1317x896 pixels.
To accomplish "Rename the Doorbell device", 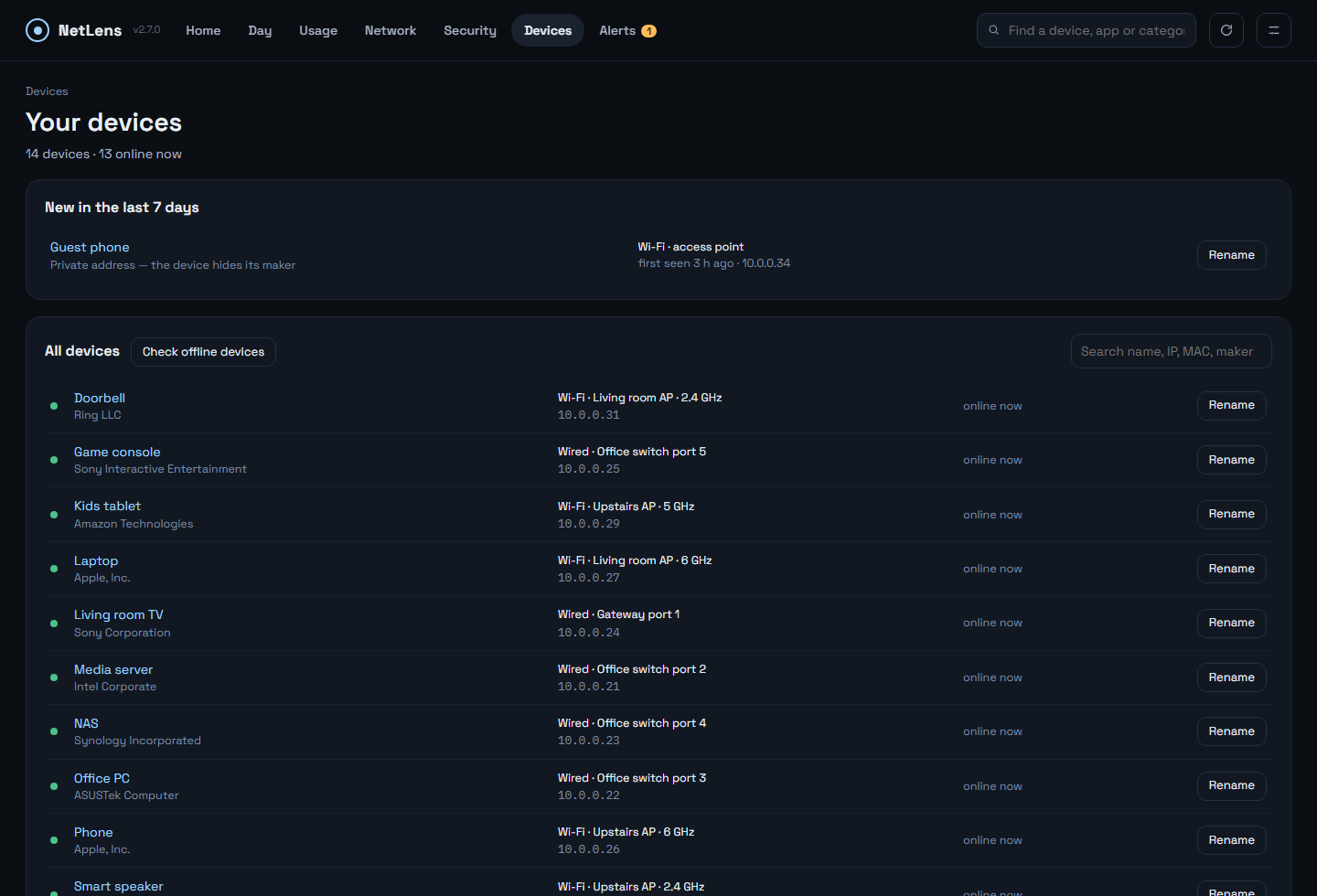I will point(1231,405).
